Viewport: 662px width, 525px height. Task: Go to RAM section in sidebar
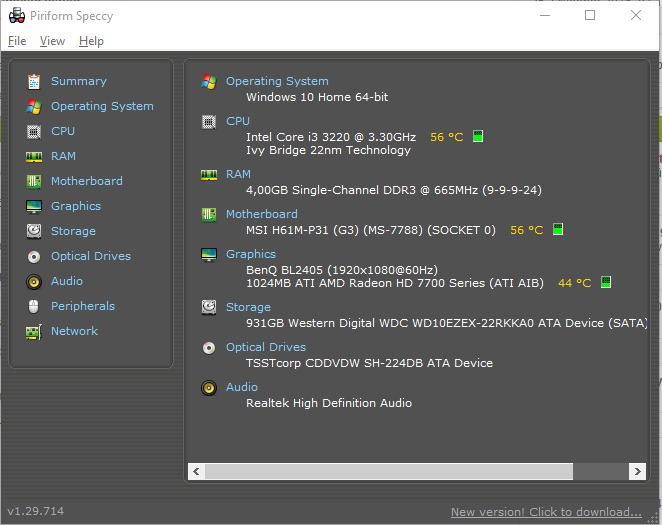point(63,156)
